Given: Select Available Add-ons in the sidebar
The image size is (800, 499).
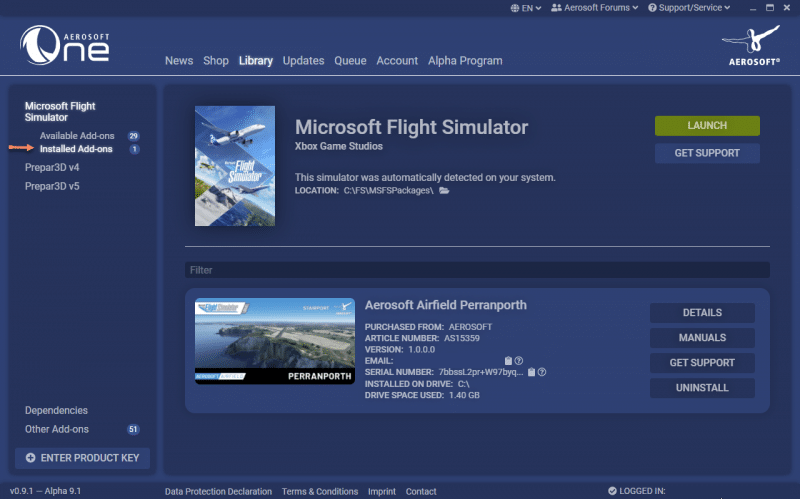Looking at the screenshot, I should (76, 135).
